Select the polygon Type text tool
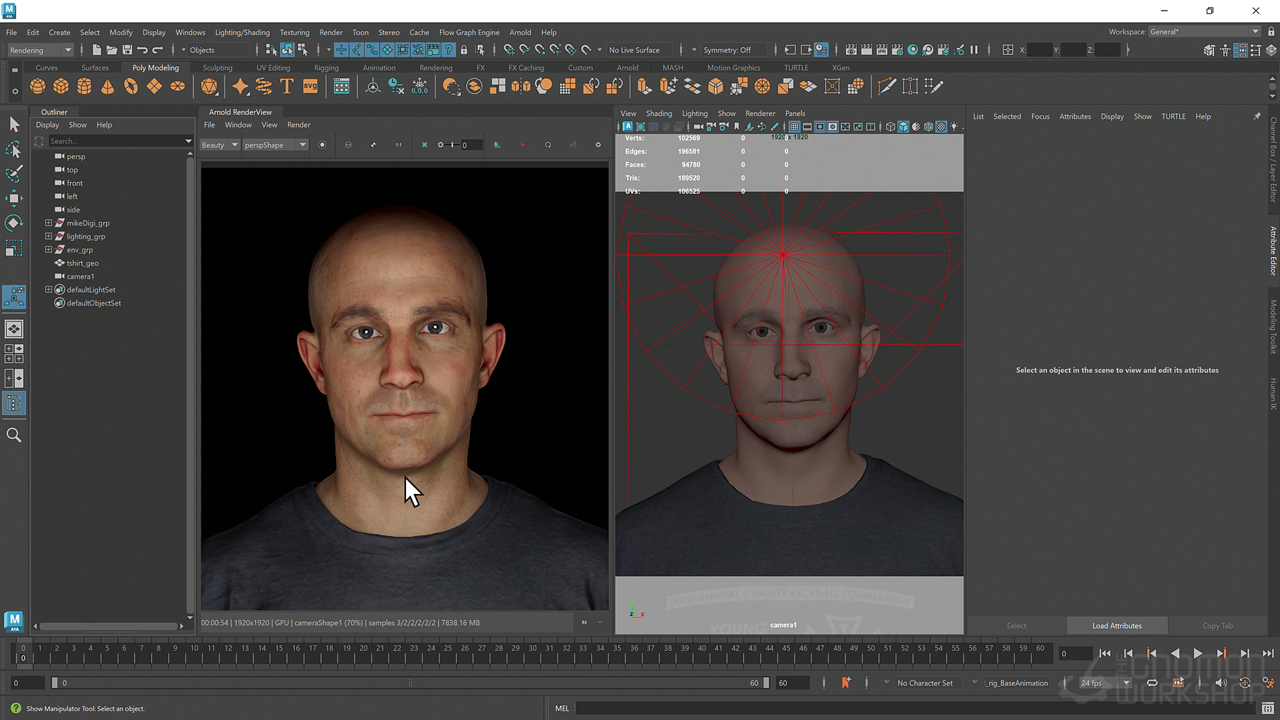This screenshot has height=720, width=1280. pyautogui.click(x=287, y=87)
